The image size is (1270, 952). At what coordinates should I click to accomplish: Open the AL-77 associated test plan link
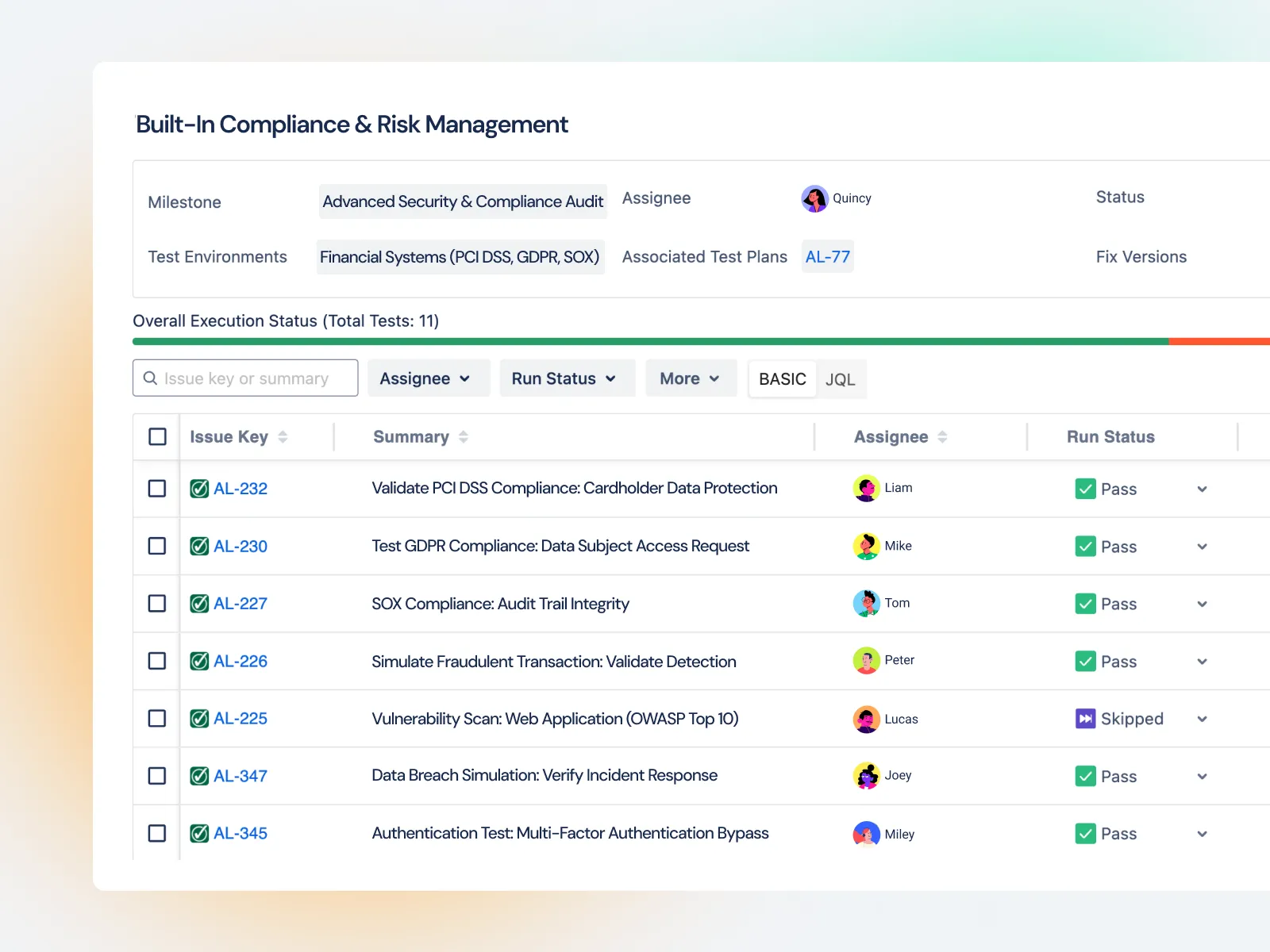(x=827, y=257)
